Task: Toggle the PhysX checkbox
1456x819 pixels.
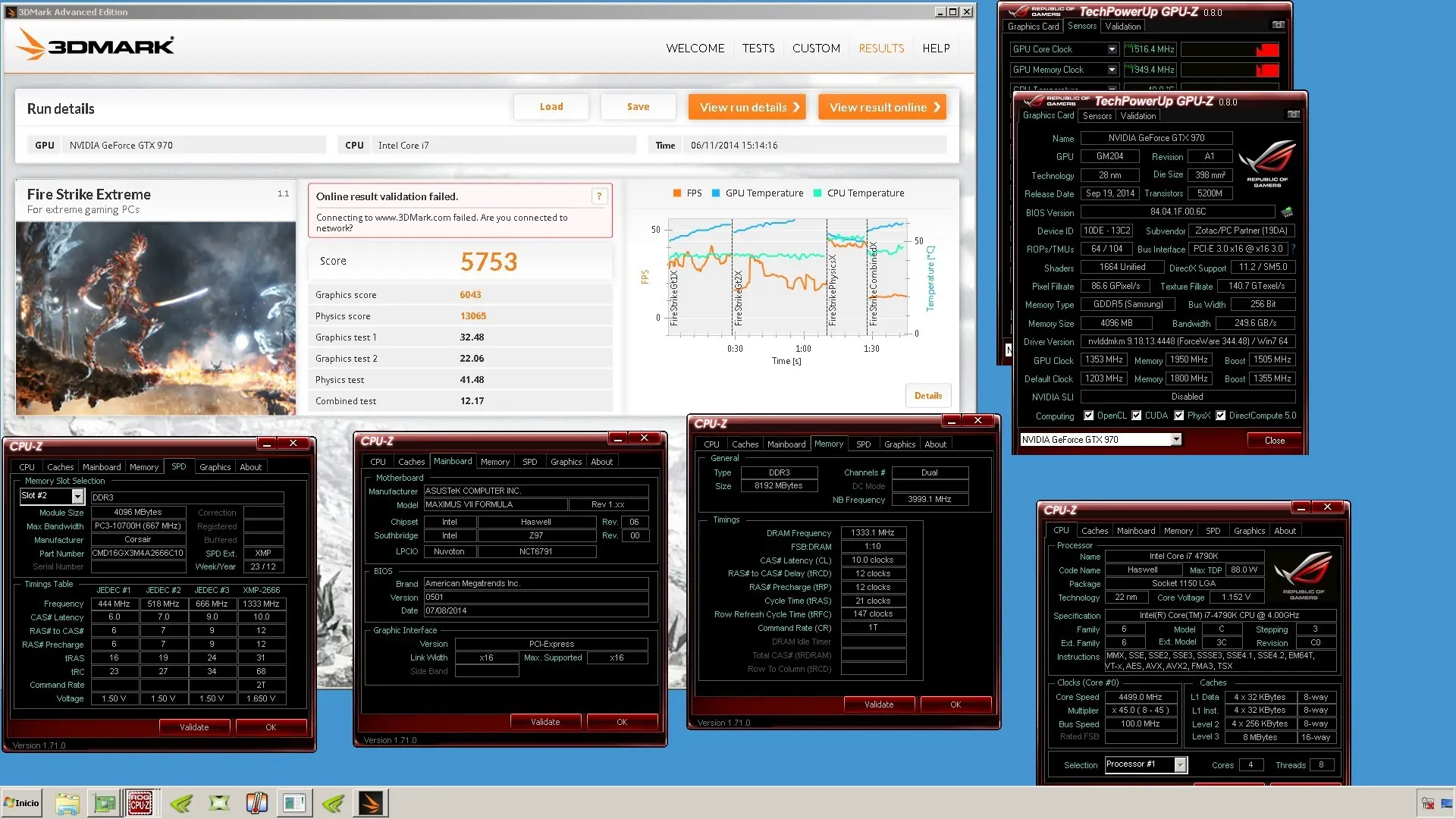Action: pyautogui.click(x=1179, y=416)
